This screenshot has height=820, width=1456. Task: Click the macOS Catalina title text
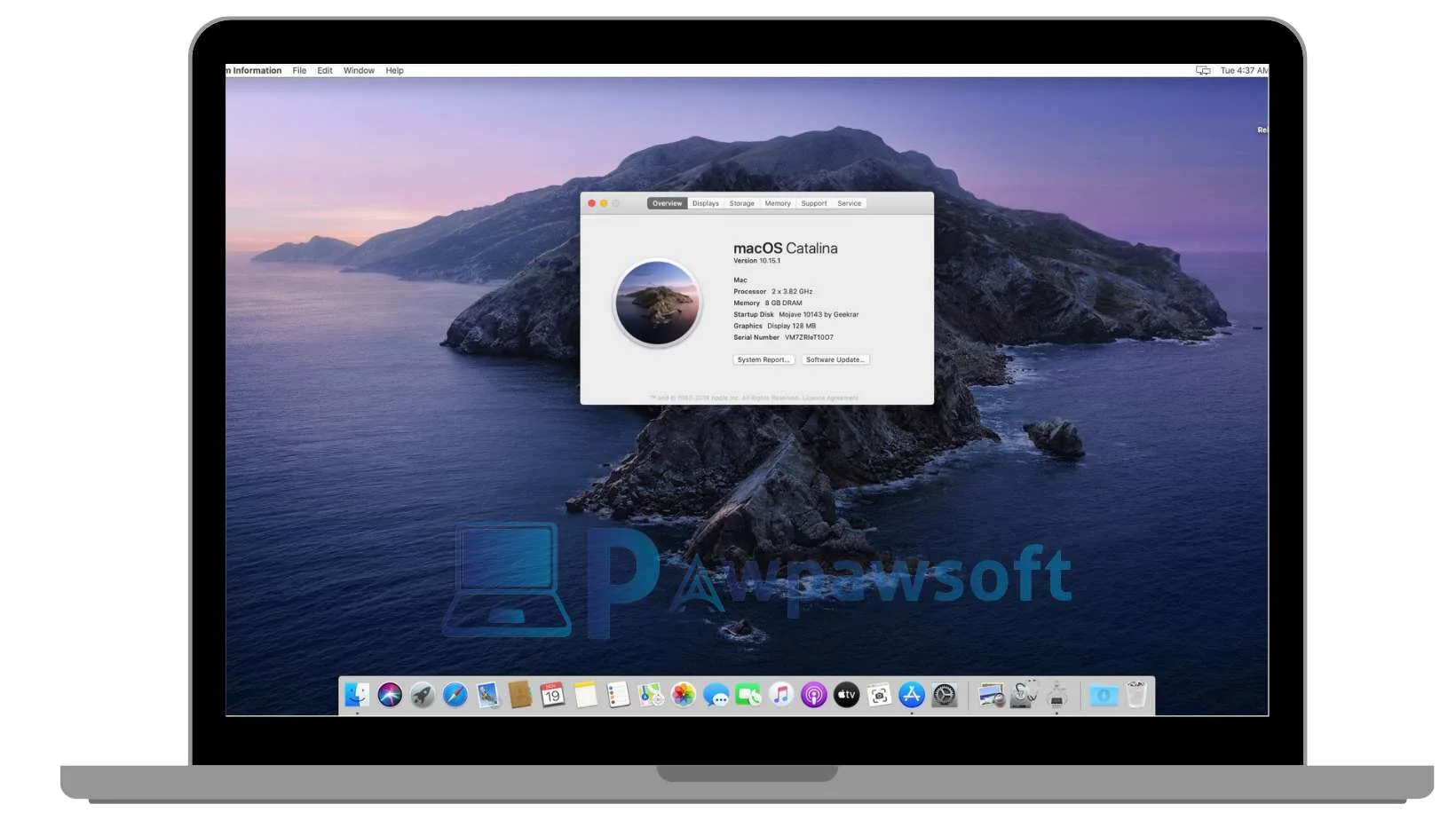pos(785,248)
